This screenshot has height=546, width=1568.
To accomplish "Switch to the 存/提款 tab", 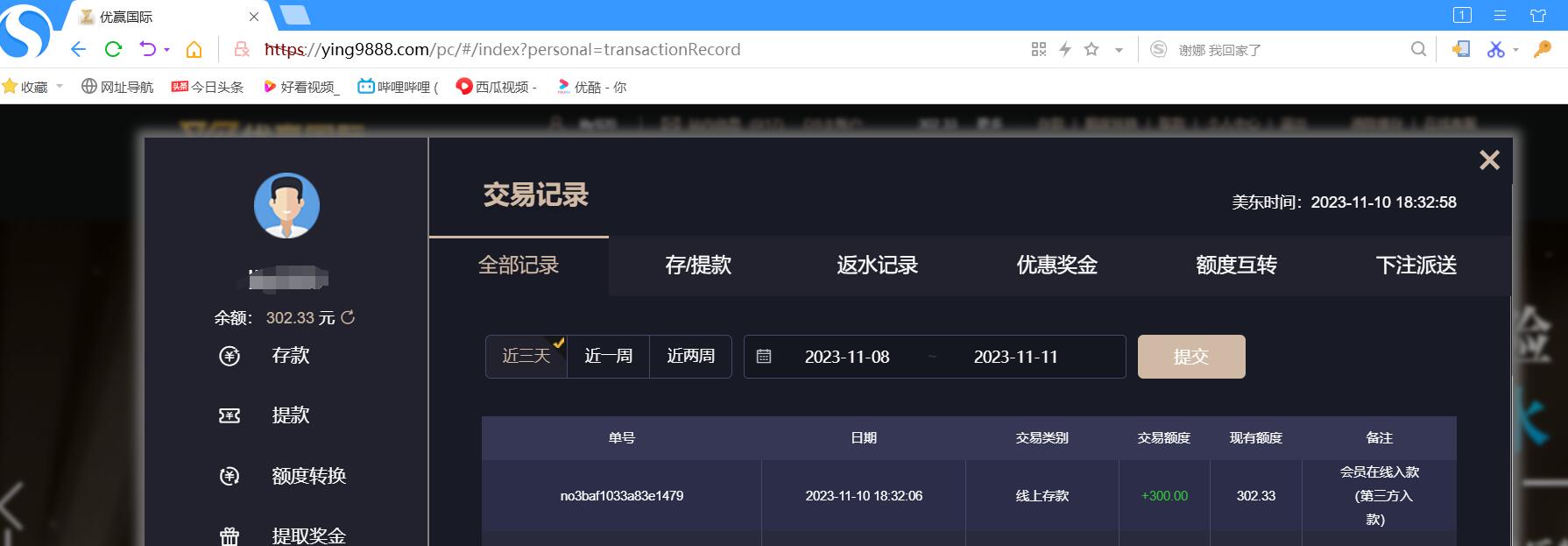I will (698, 265).
